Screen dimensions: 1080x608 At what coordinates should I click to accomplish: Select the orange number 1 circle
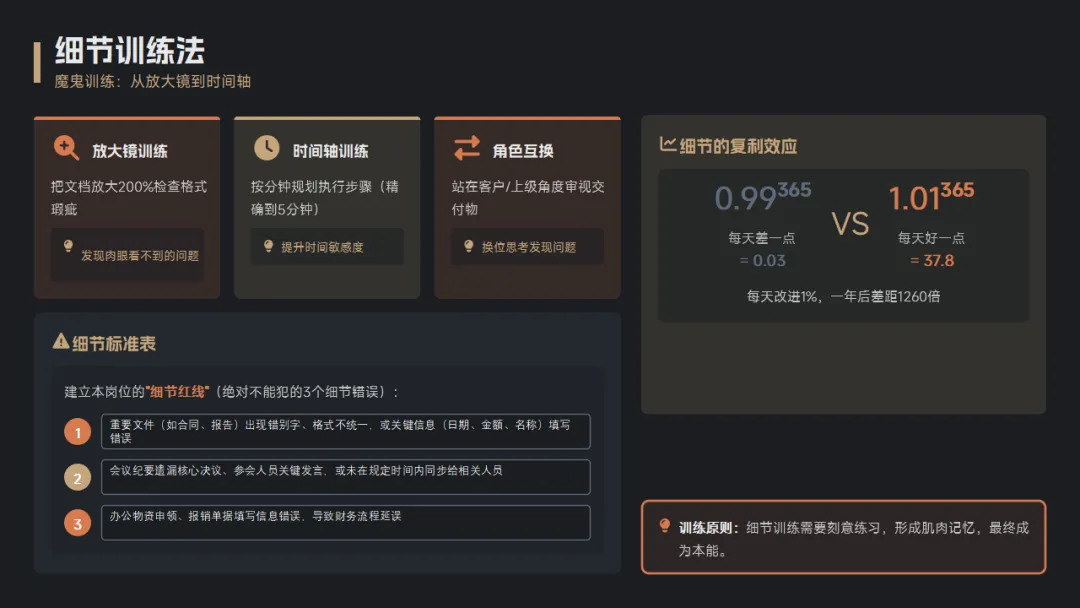(x=78, y=432)
